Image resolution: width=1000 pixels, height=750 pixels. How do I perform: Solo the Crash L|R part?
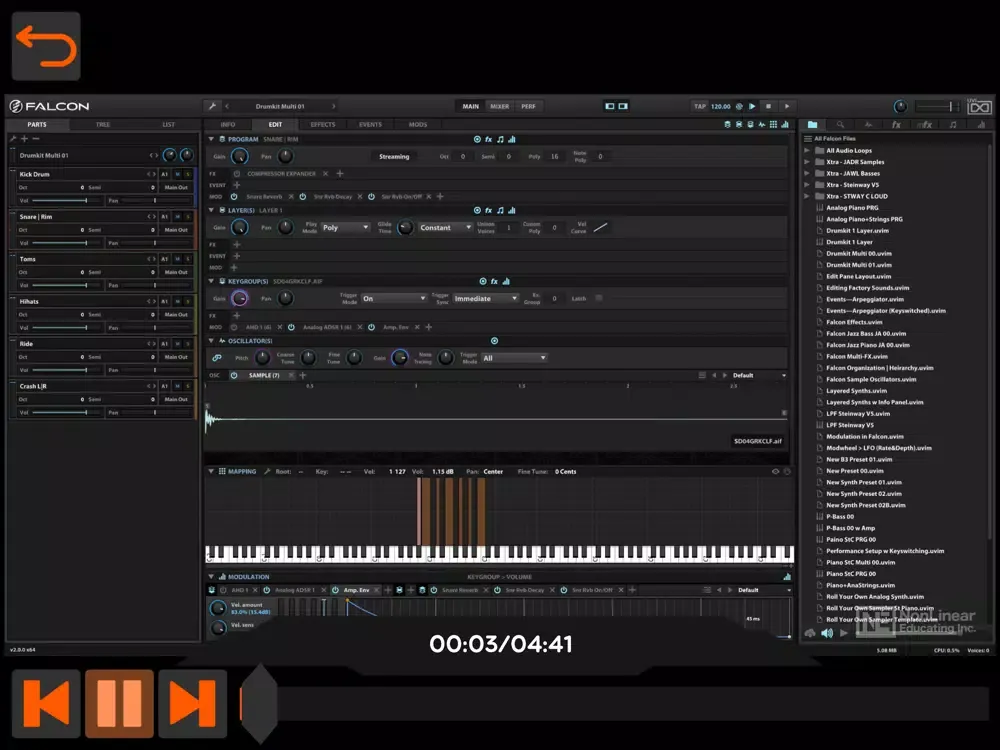188,386
